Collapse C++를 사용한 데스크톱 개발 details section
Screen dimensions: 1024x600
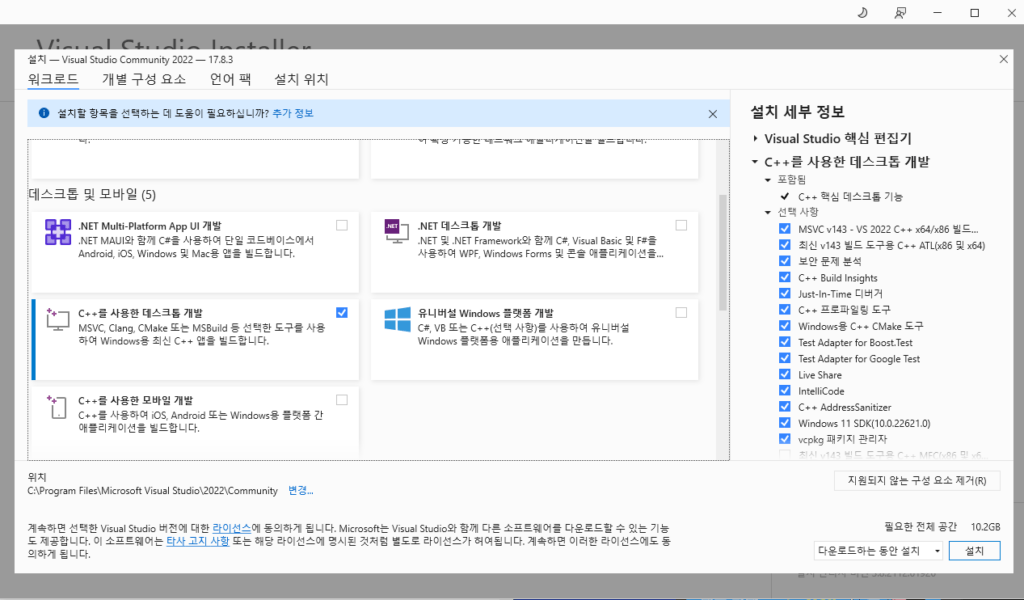click(x=755, y=161)
